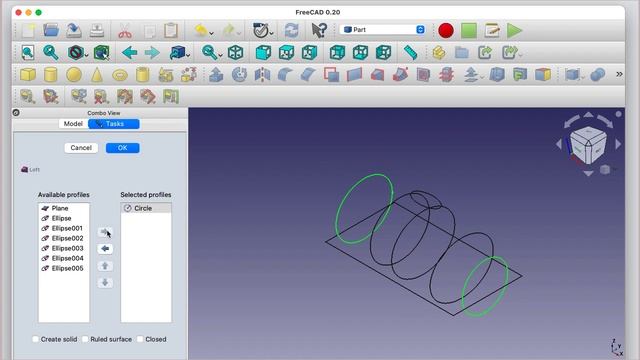Switch to the Model tab
The height and width of the screenshot is (360, 640).
click(73, 124)
